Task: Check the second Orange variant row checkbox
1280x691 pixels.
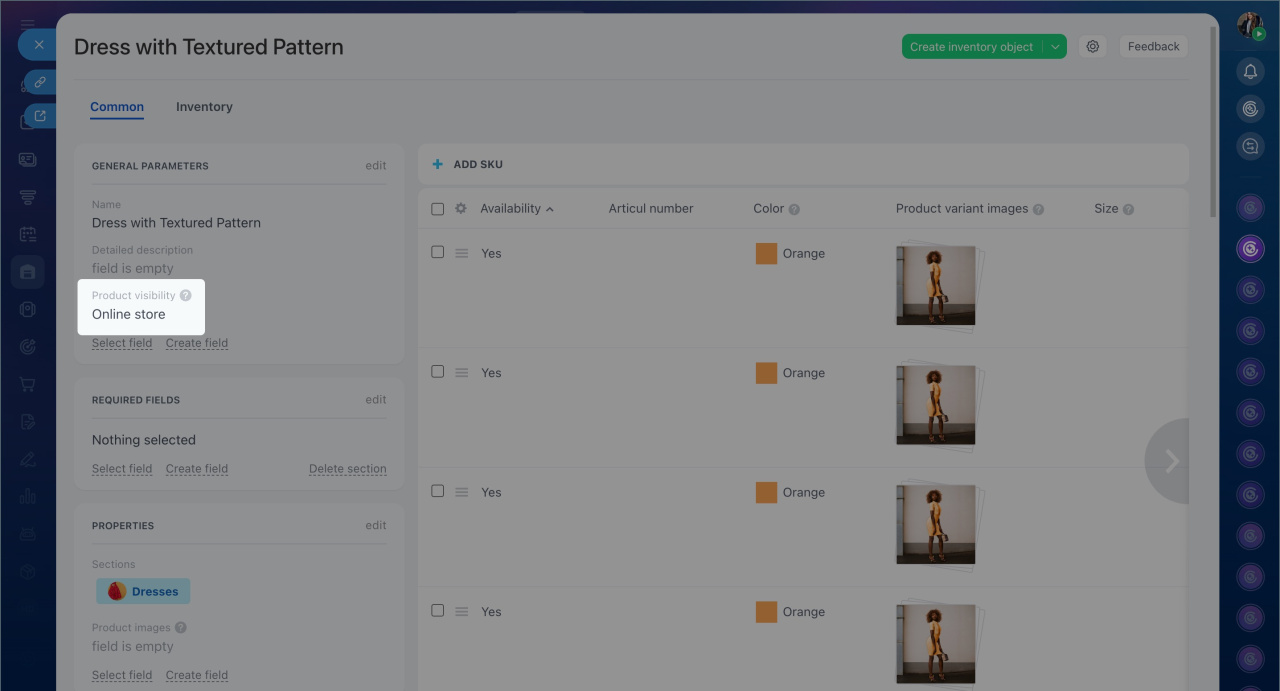Action: pos(437,371)
